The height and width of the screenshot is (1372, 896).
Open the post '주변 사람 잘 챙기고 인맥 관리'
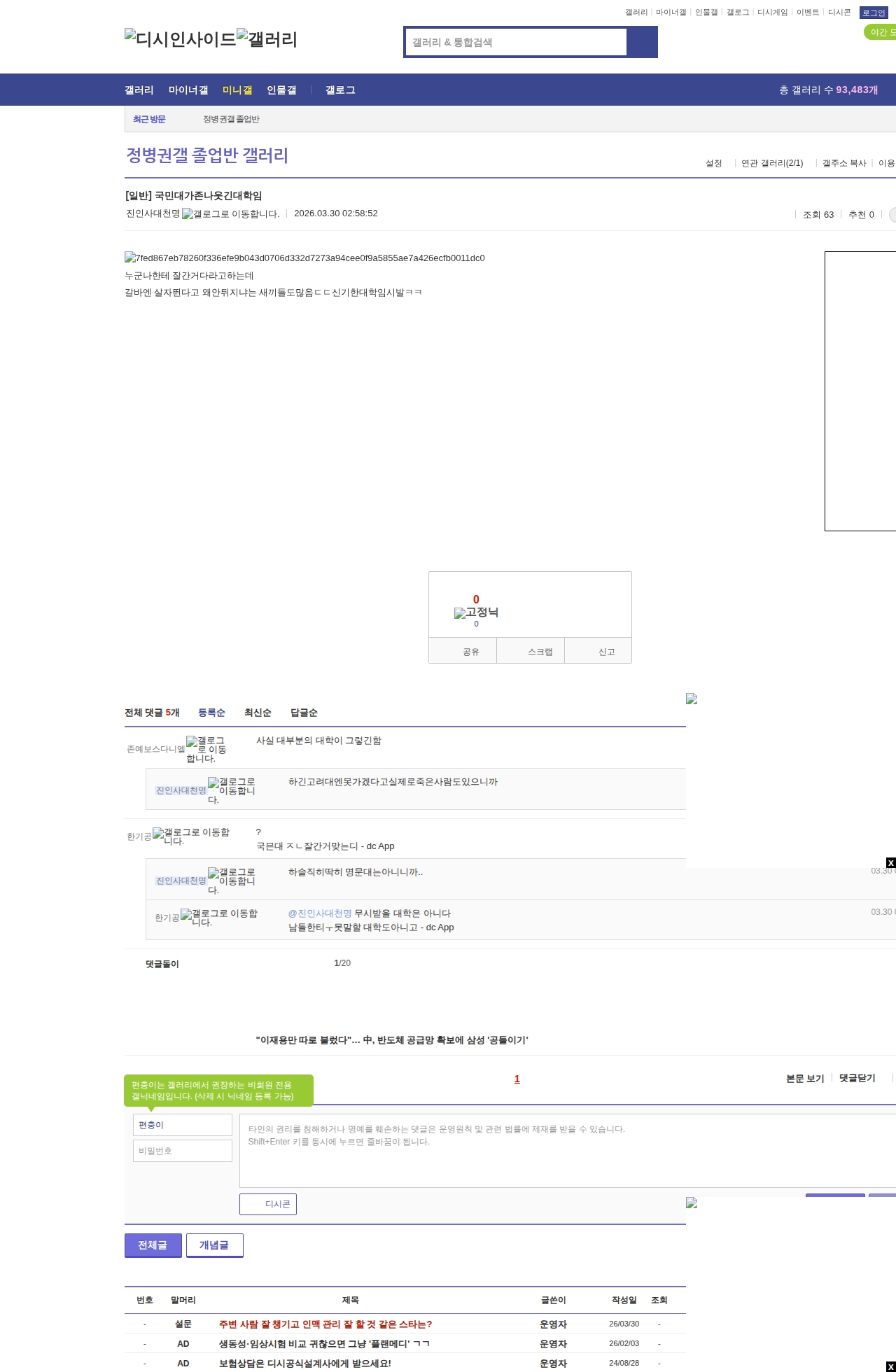[325, 1324]
